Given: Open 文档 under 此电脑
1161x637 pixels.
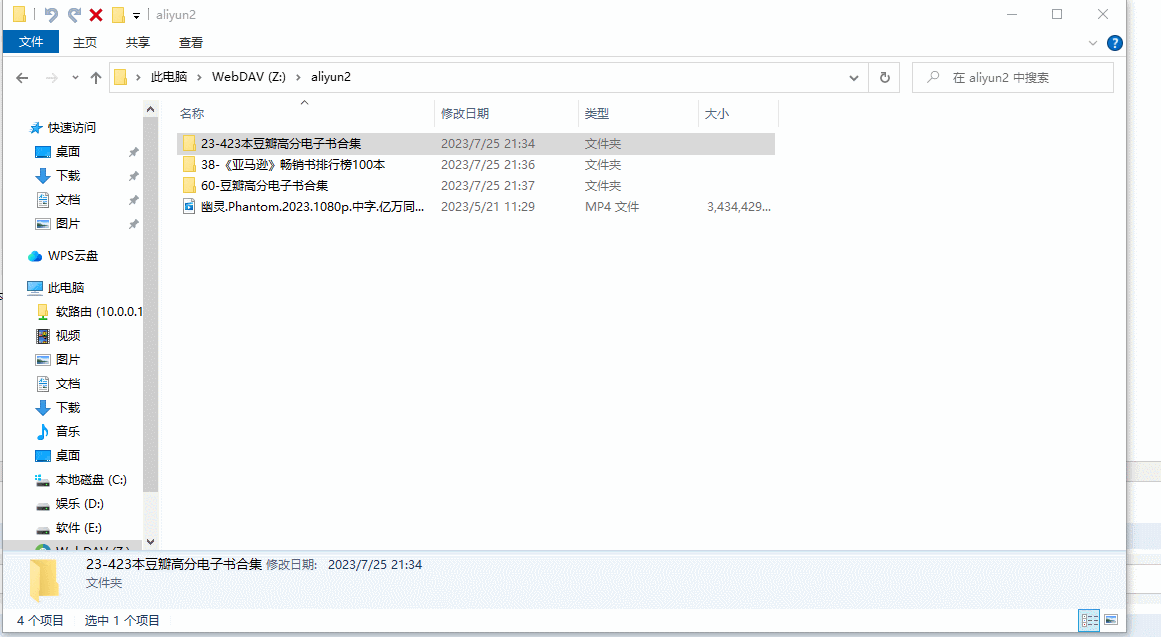Looking at the screenshot, I should (67, 383).
